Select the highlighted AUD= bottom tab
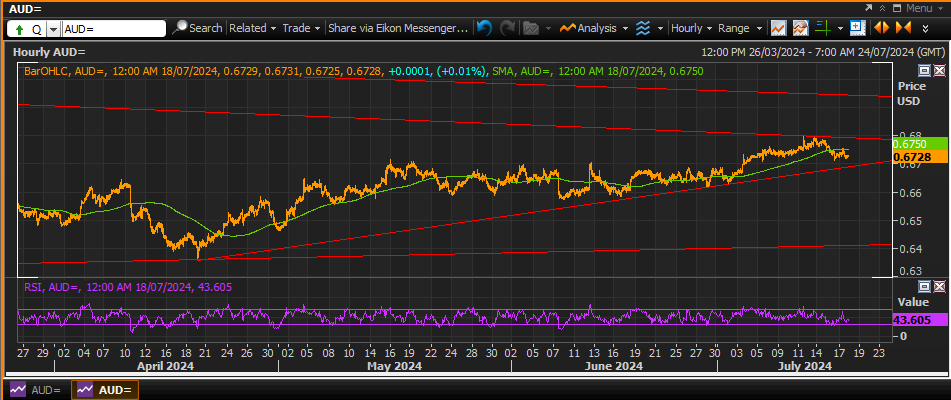The height and width of the screenshot is (400, 951). coord(105,390)
